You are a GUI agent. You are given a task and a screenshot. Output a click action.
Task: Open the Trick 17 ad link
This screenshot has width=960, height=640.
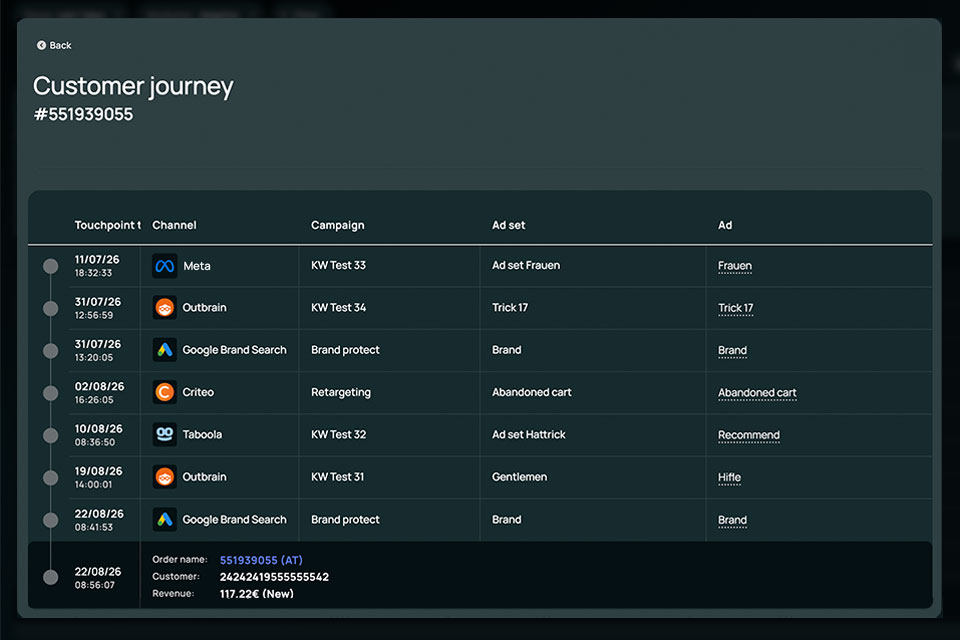coord(735,308)
